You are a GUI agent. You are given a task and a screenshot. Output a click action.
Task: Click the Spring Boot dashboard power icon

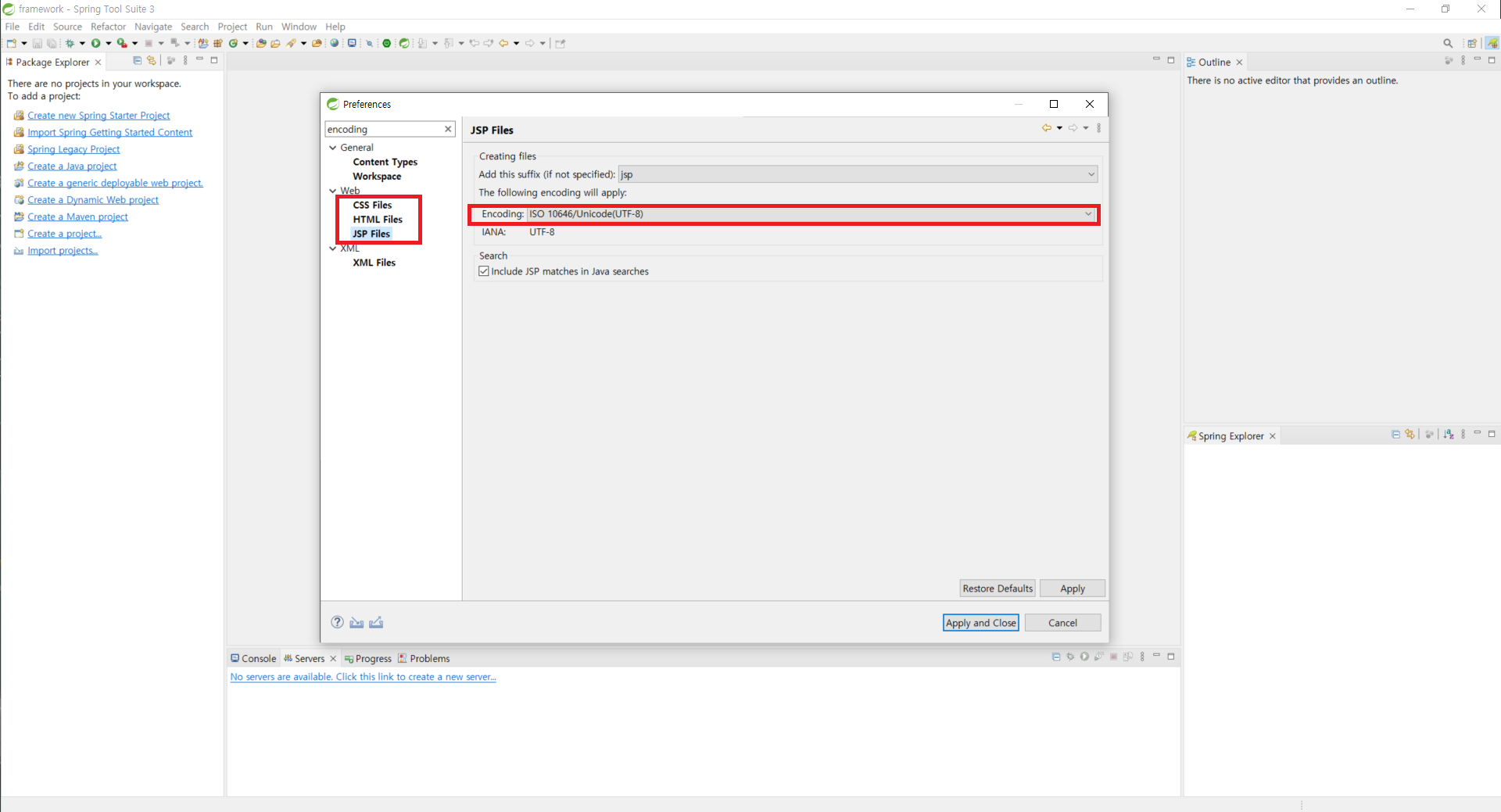coord(386,43)
